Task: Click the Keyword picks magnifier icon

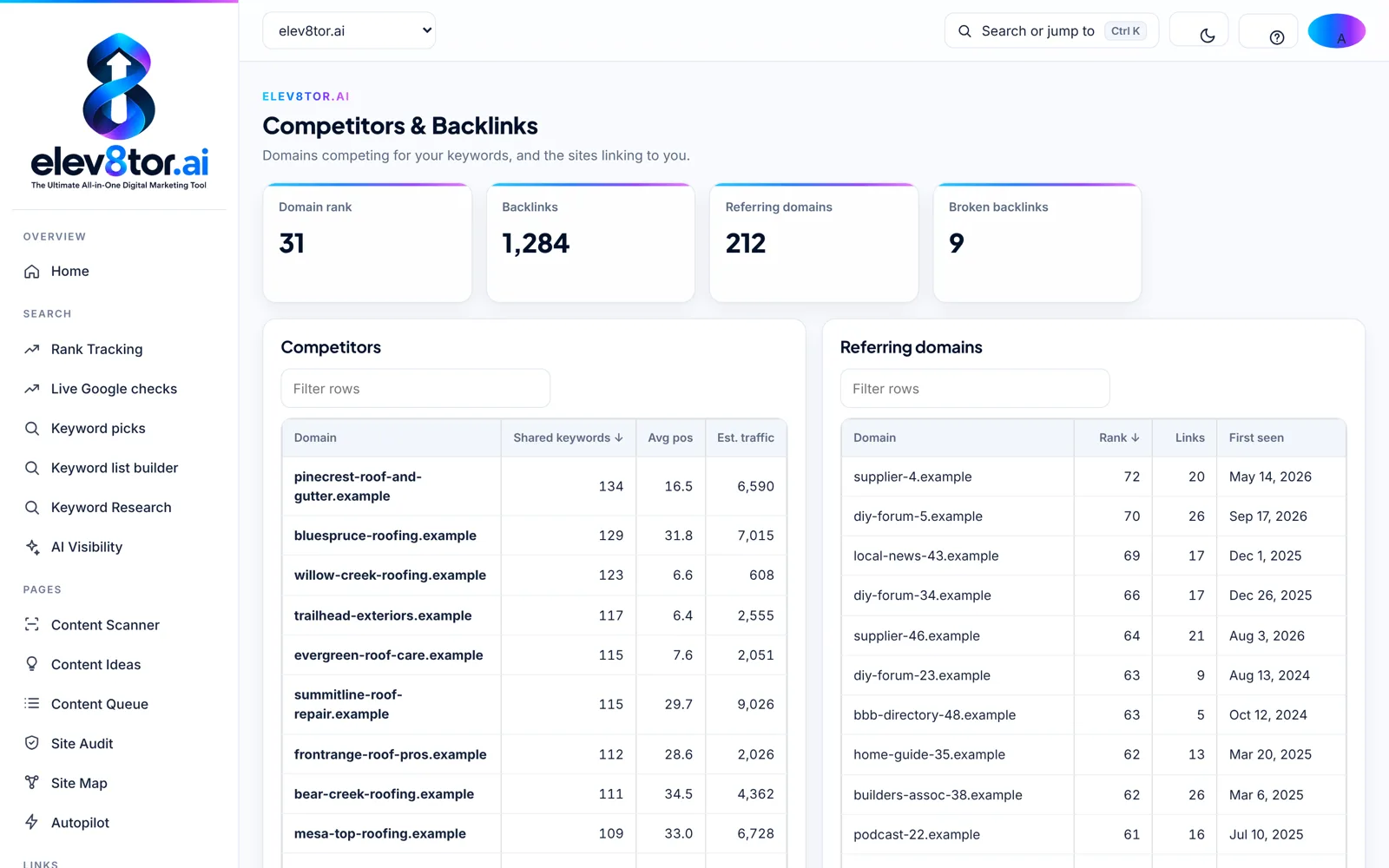Action: coord(32,429)
